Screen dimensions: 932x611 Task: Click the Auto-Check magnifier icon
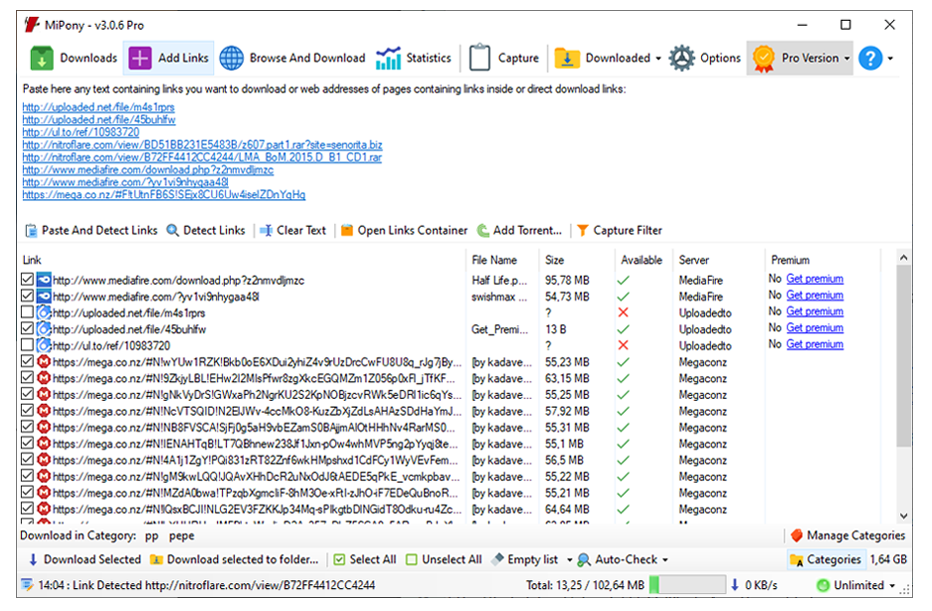pos(584,559)
